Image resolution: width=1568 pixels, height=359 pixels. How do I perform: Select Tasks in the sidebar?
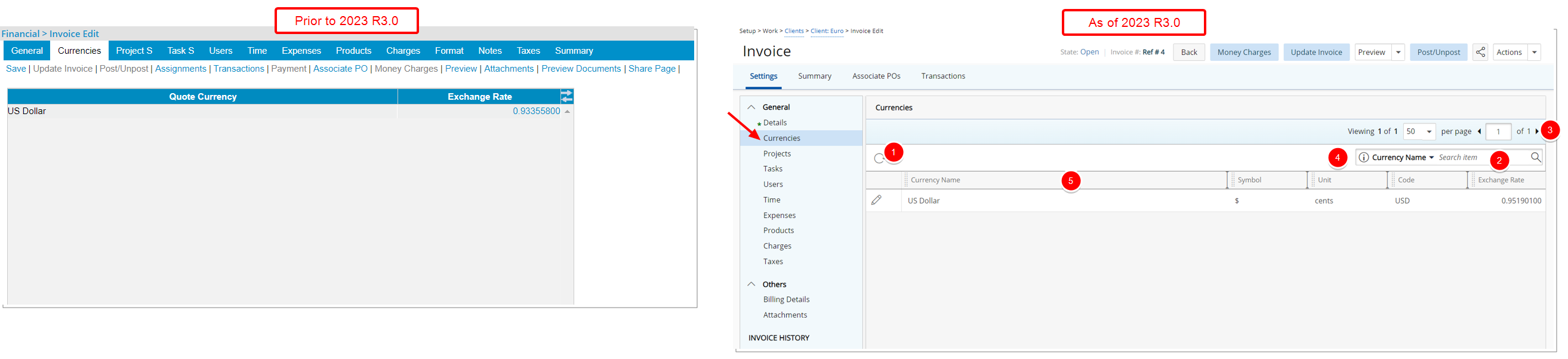point(772,169)
